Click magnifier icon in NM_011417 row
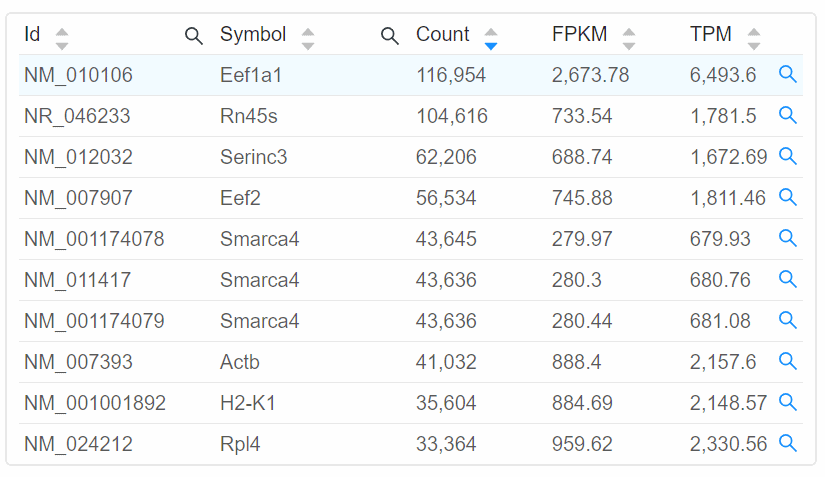The image size is (825, 477). [x=788, y=279]
